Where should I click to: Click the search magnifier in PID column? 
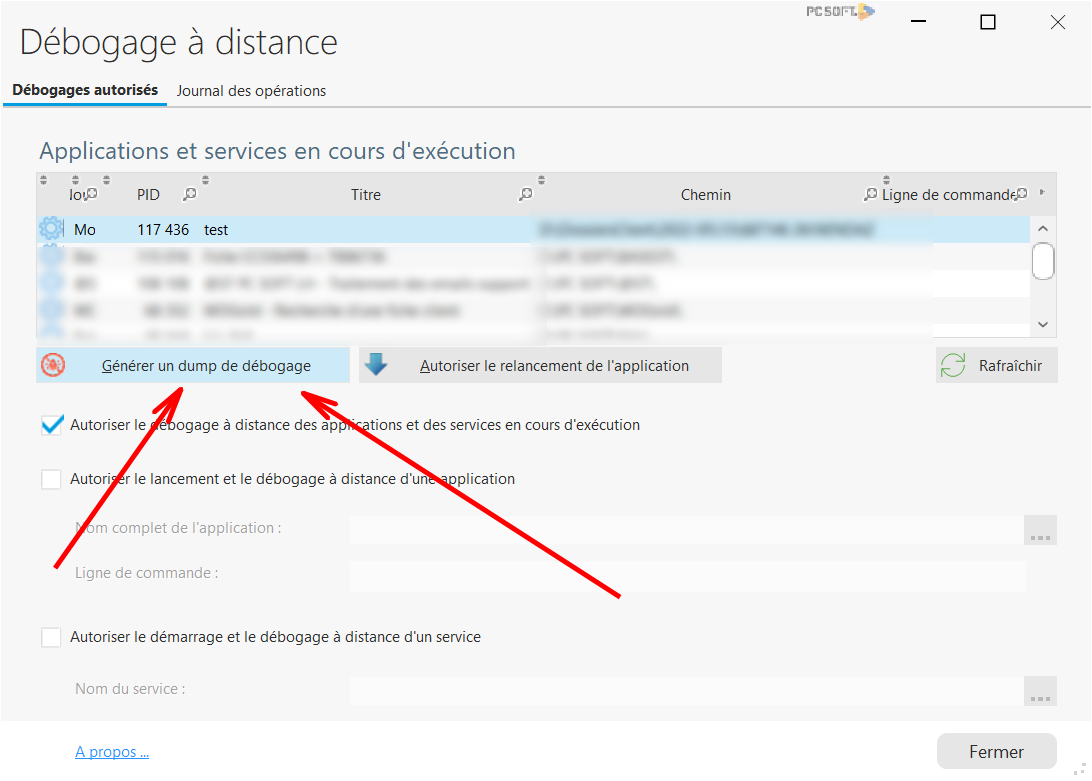(x=190, y=195)
